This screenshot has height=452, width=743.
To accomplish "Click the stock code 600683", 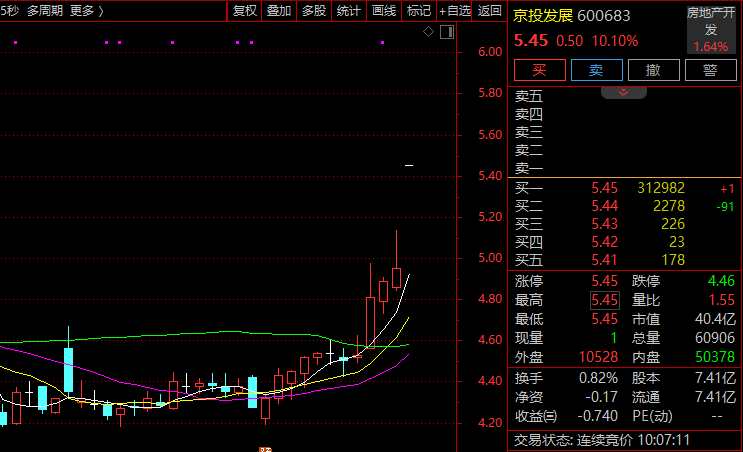I will click(604, 16).
